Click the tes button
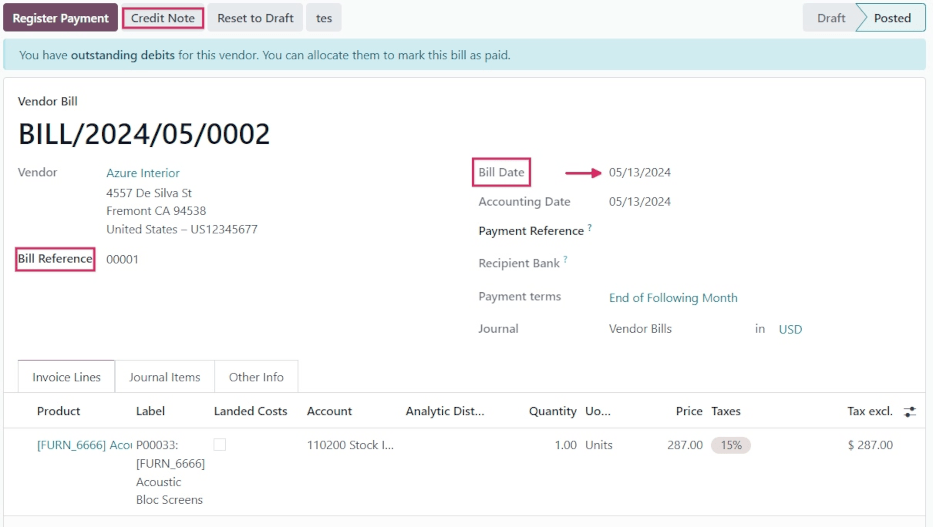Screen dimensions: 933x527 tap(324, 18)
